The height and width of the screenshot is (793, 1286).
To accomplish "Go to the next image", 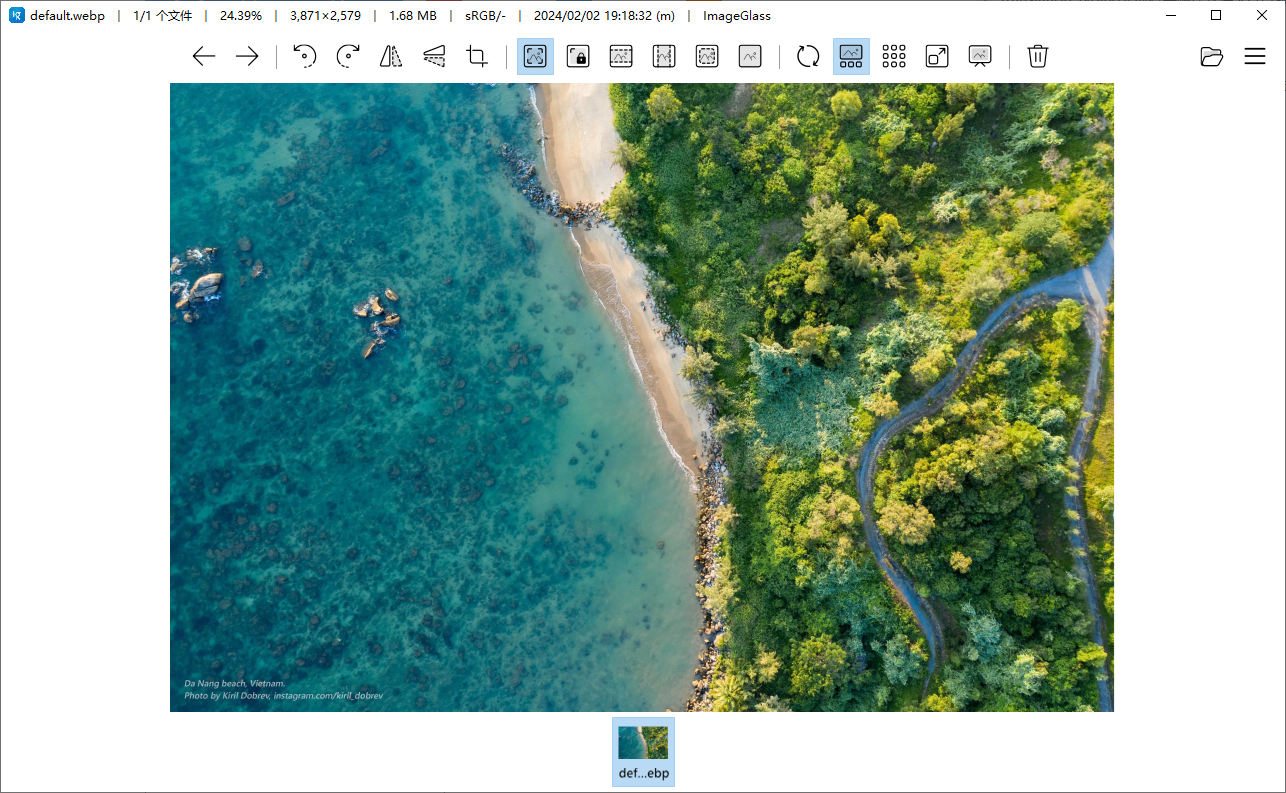I will (x=247, y=57).
